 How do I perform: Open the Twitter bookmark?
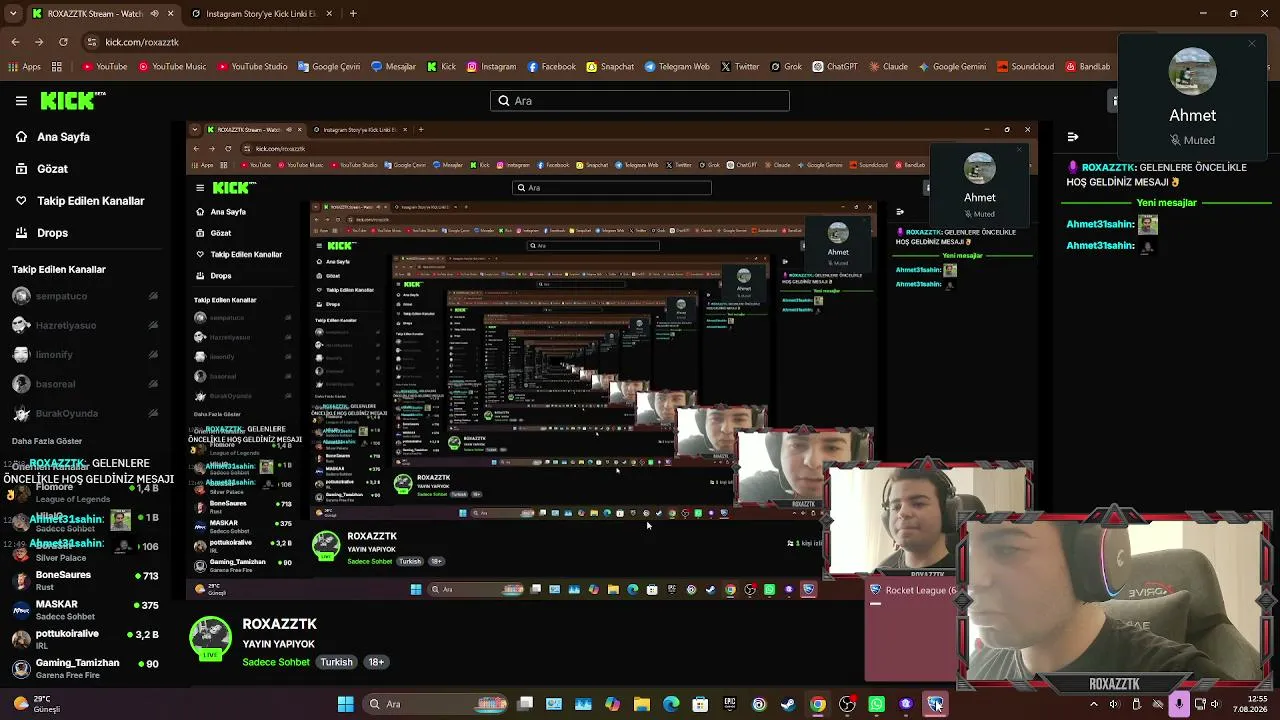[740, 67]
